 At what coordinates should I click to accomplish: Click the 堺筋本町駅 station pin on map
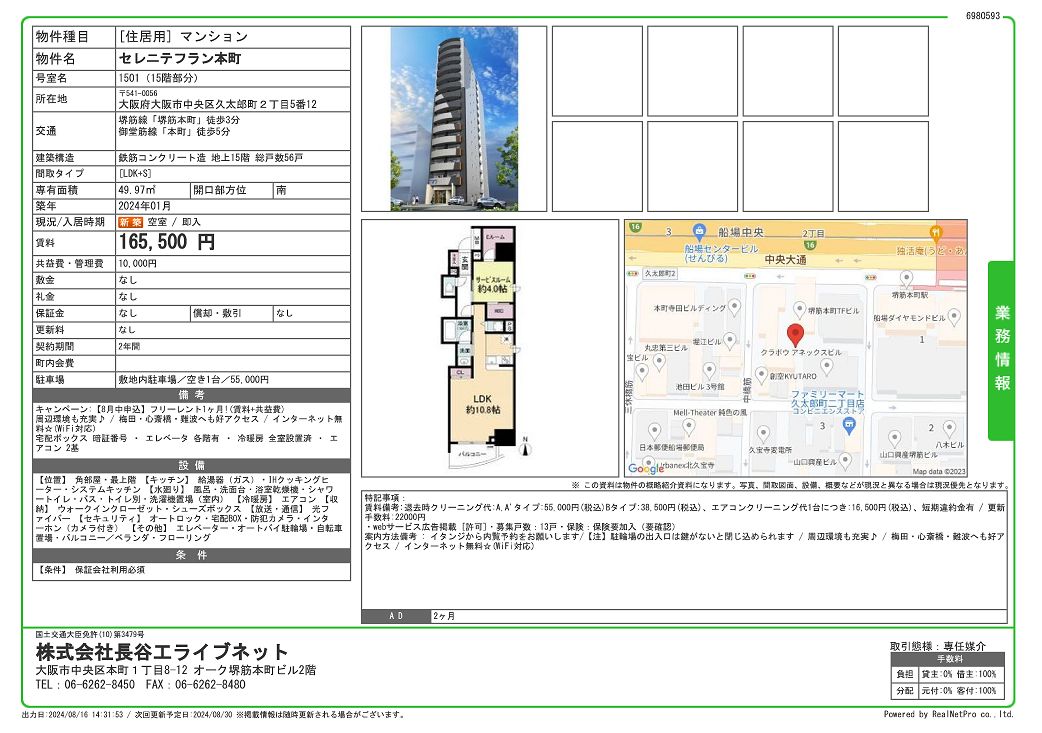[906, 279]
